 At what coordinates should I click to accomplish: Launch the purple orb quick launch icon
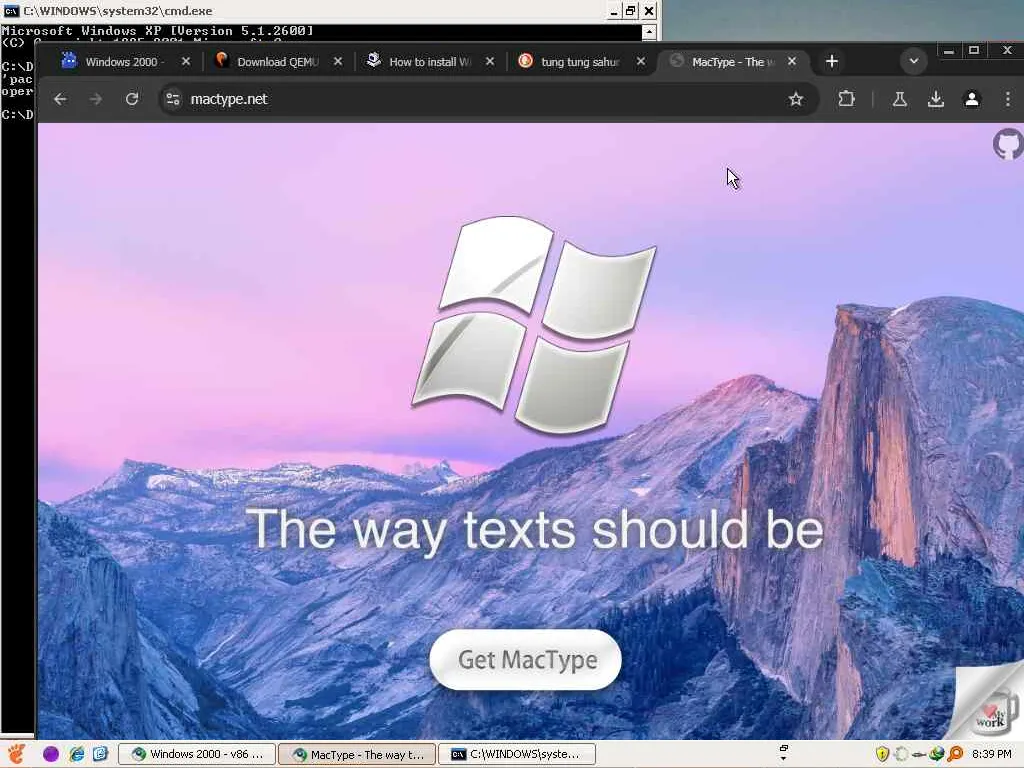(x=51, y=754)
